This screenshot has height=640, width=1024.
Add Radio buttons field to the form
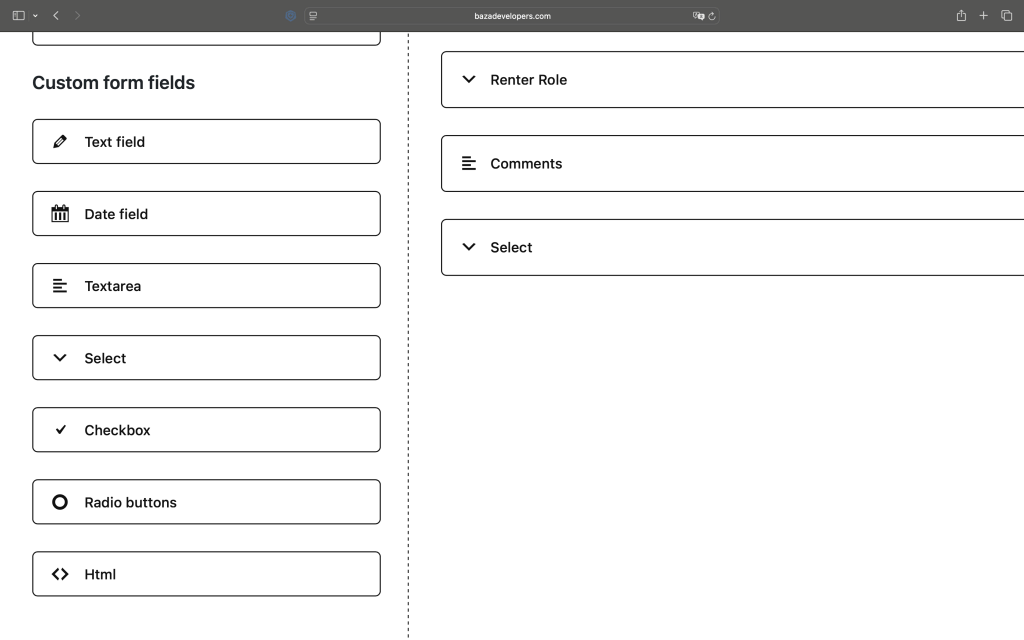(206, 502)
